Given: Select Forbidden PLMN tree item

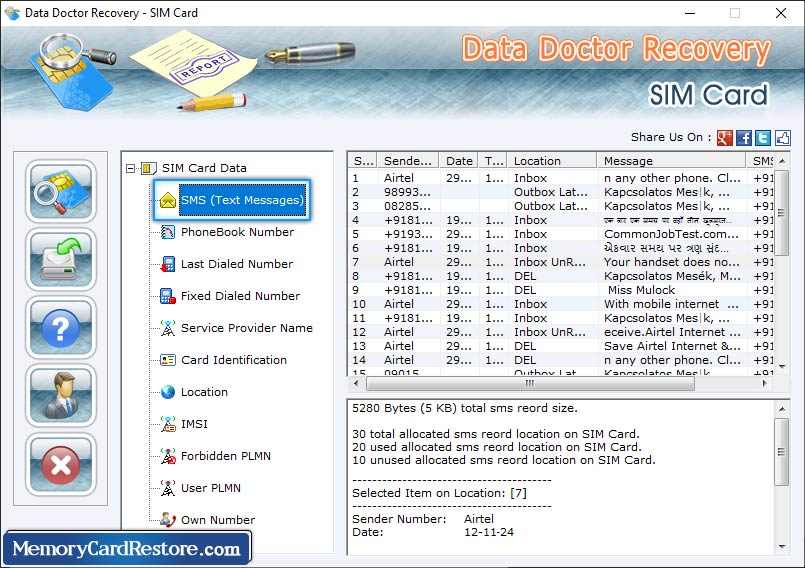Looking at the screenshot, I should click(225, 456).
